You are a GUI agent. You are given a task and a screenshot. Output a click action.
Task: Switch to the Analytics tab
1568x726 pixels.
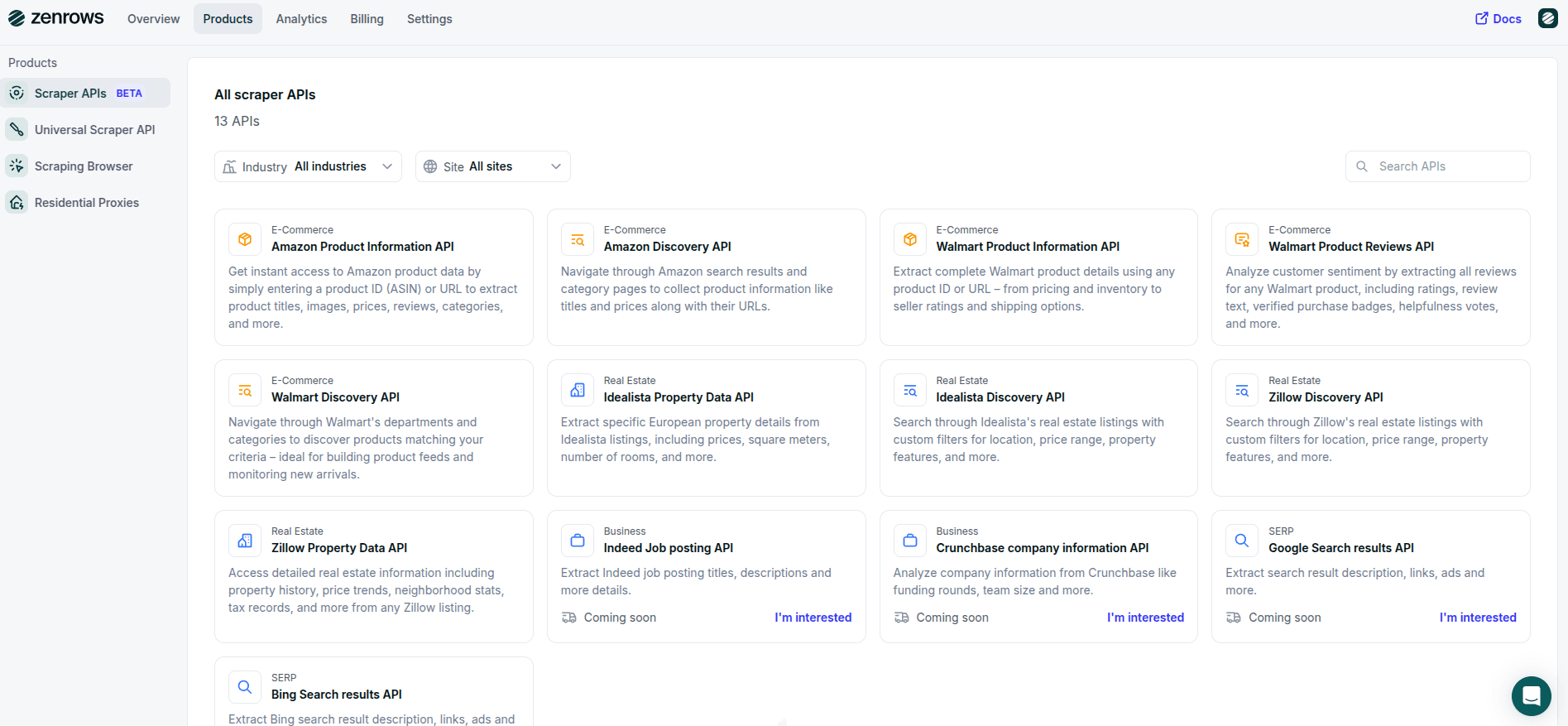click(301, 19)
